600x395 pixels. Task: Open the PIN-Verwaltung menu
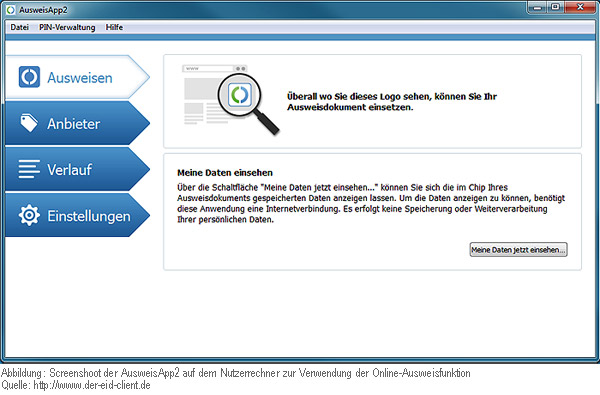(x=67, y=27)
